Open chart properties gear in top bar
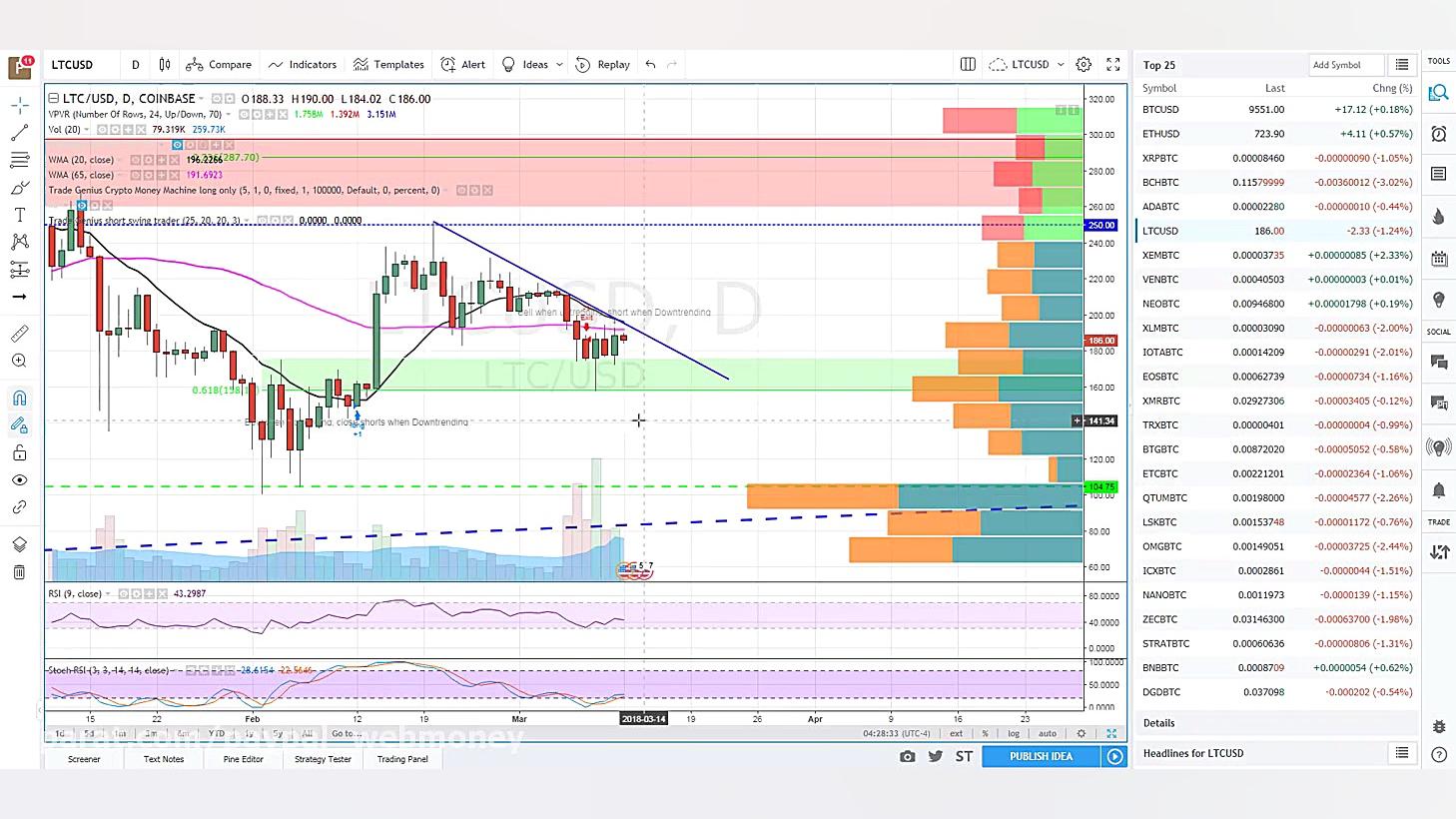The width and height of the screenshot is (1456, 819). coord(1084,65)
